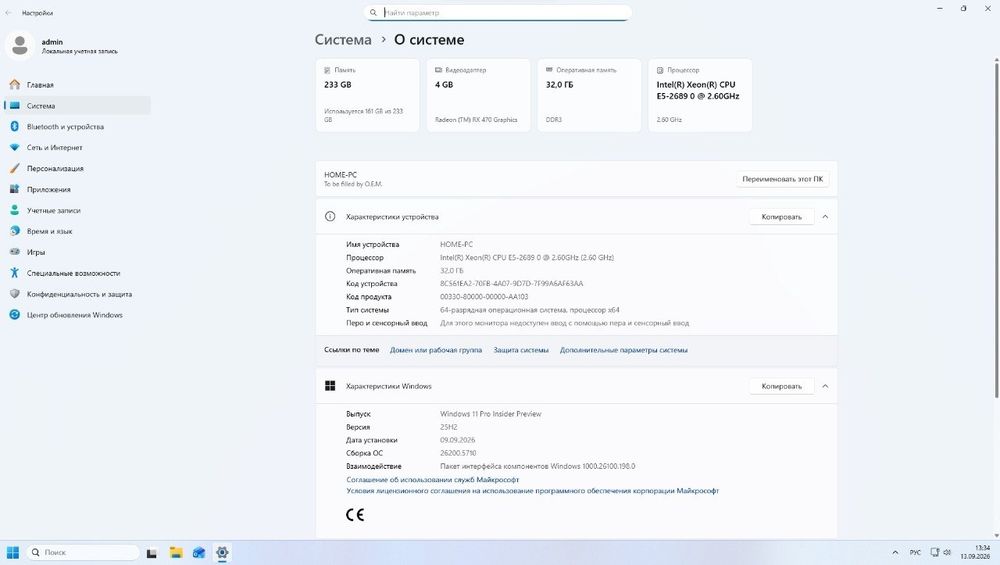This screenshot has width=1000, height=565.
Task: Open Домен или рабочая группа link
Action: (x=436, y=350)
